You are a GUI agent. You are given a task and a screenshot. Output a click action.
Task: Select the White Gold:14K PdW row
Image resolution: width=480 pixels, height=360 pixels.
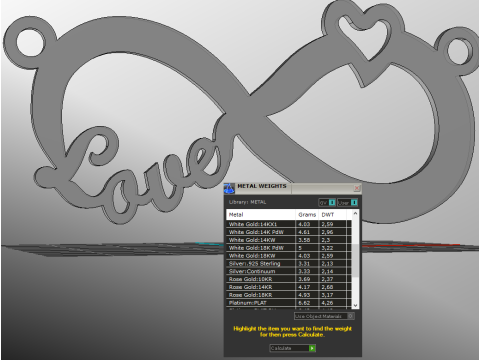(289, 232)
